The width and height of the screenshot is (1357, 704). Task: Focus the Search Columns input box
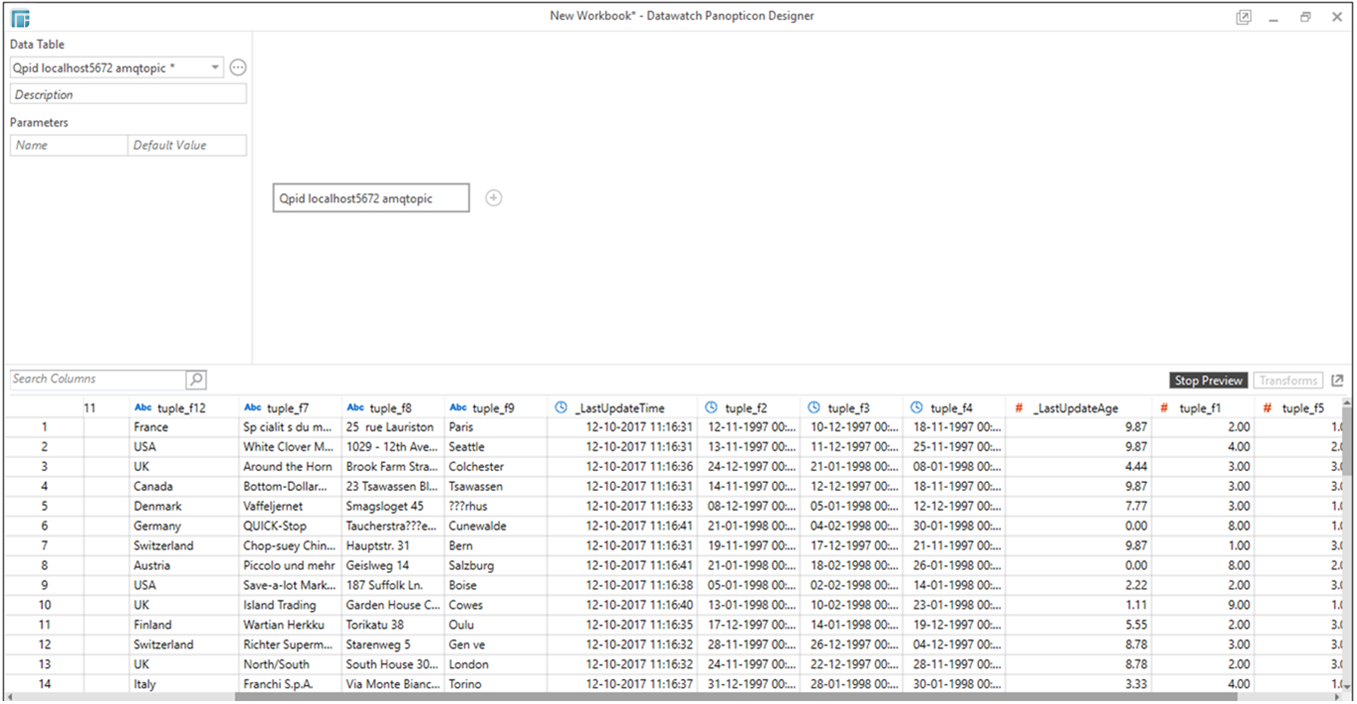pos(97,380)
